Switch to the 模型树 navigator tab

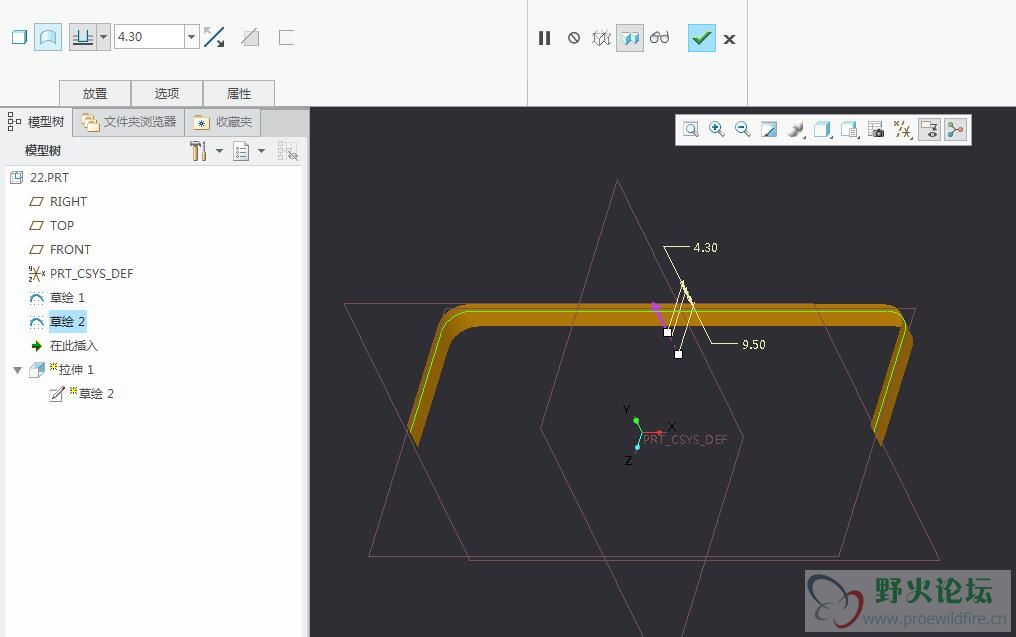tap(36, 122)
